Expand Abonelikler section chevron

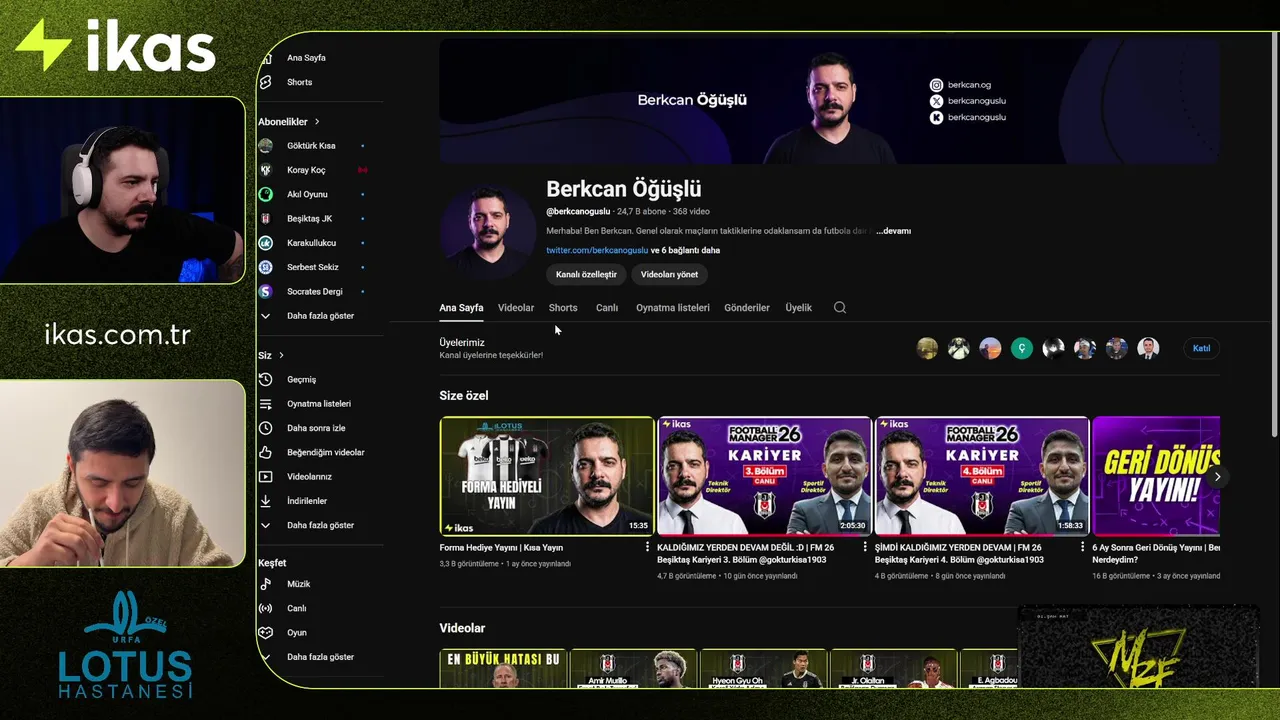point(317,122)
